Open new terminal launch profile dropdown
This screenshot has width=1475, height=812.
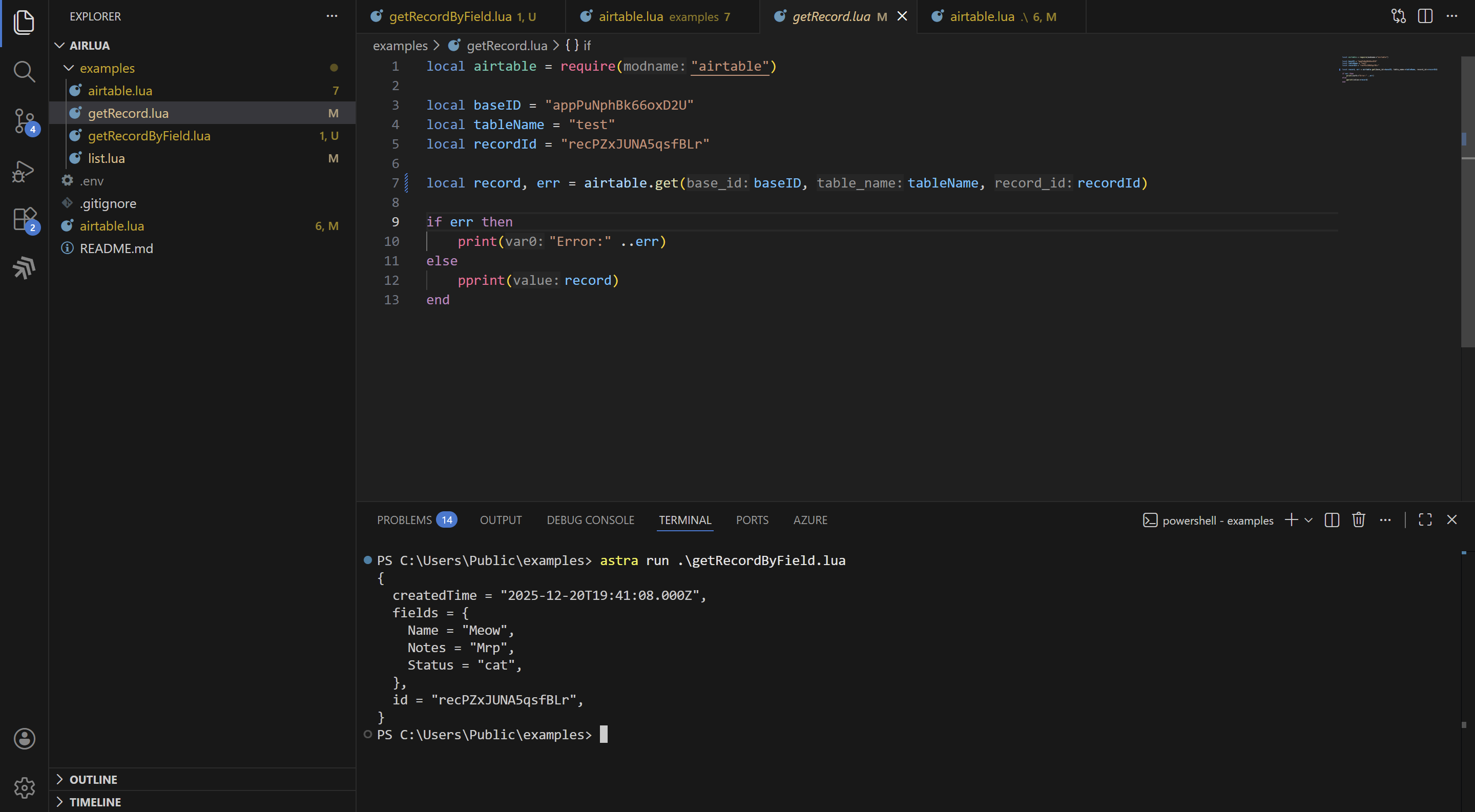1308,520
